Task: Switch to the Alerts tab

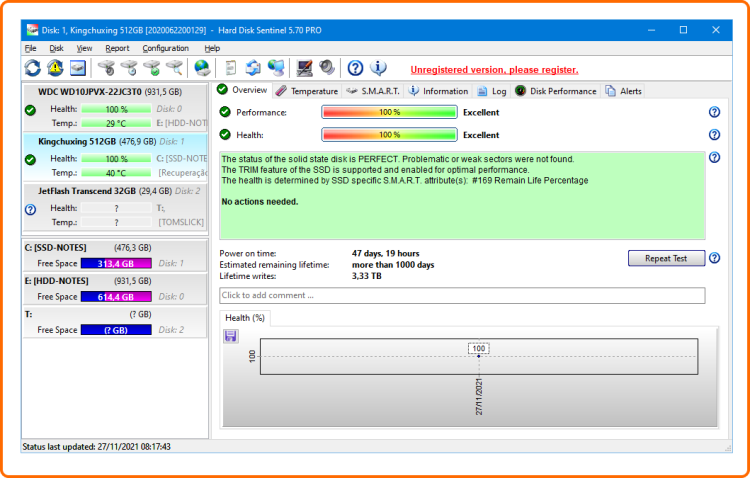Action: pyautogui.click(x=623, y=91)
